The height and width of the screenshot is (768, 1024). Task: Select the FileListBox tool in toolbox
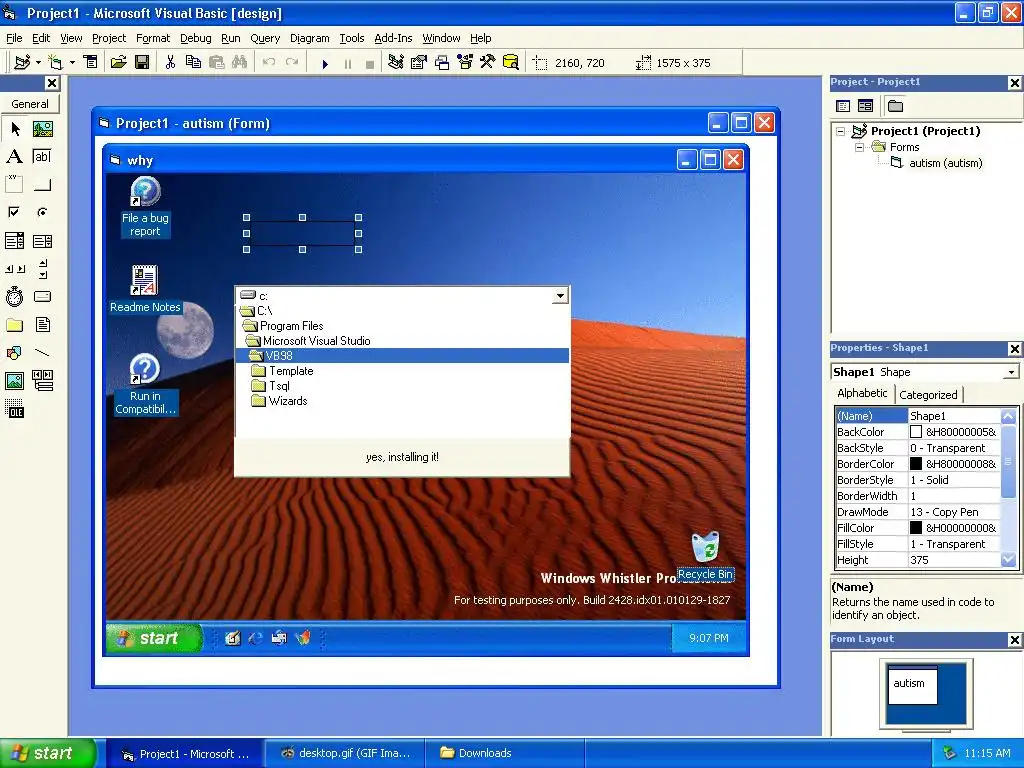click(x=42, y=325)
